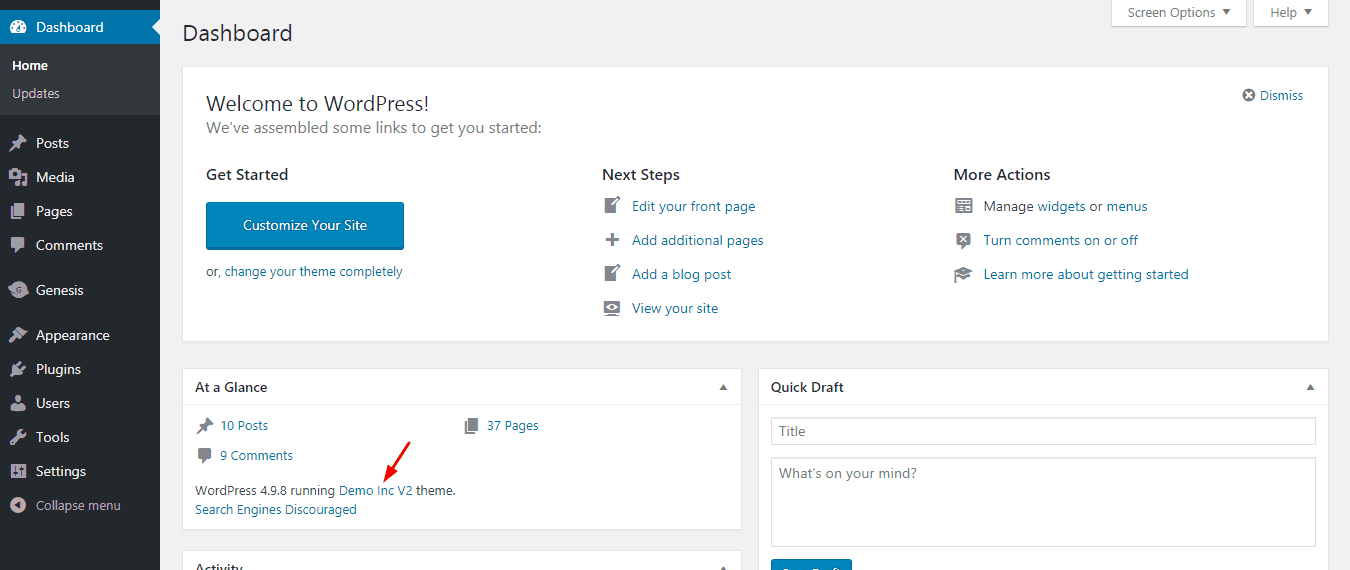Click the Pages icon in sidebar
This screenshot has width=1350, height=570.
point(18,211)
